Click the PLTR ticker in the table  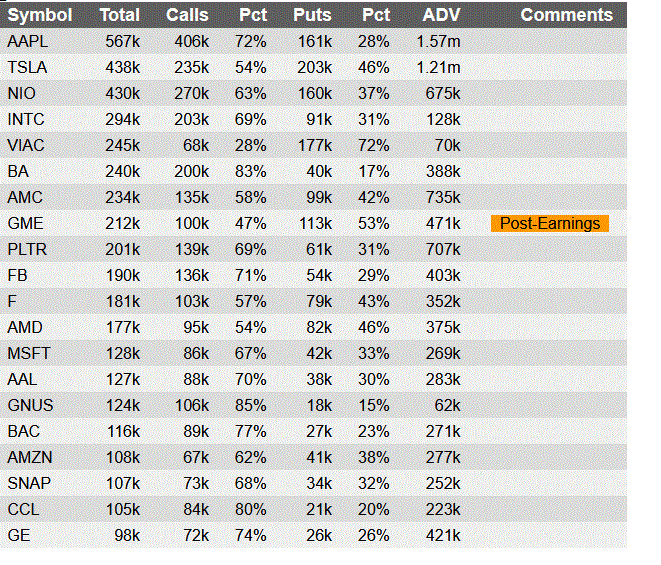click(26, 249)
